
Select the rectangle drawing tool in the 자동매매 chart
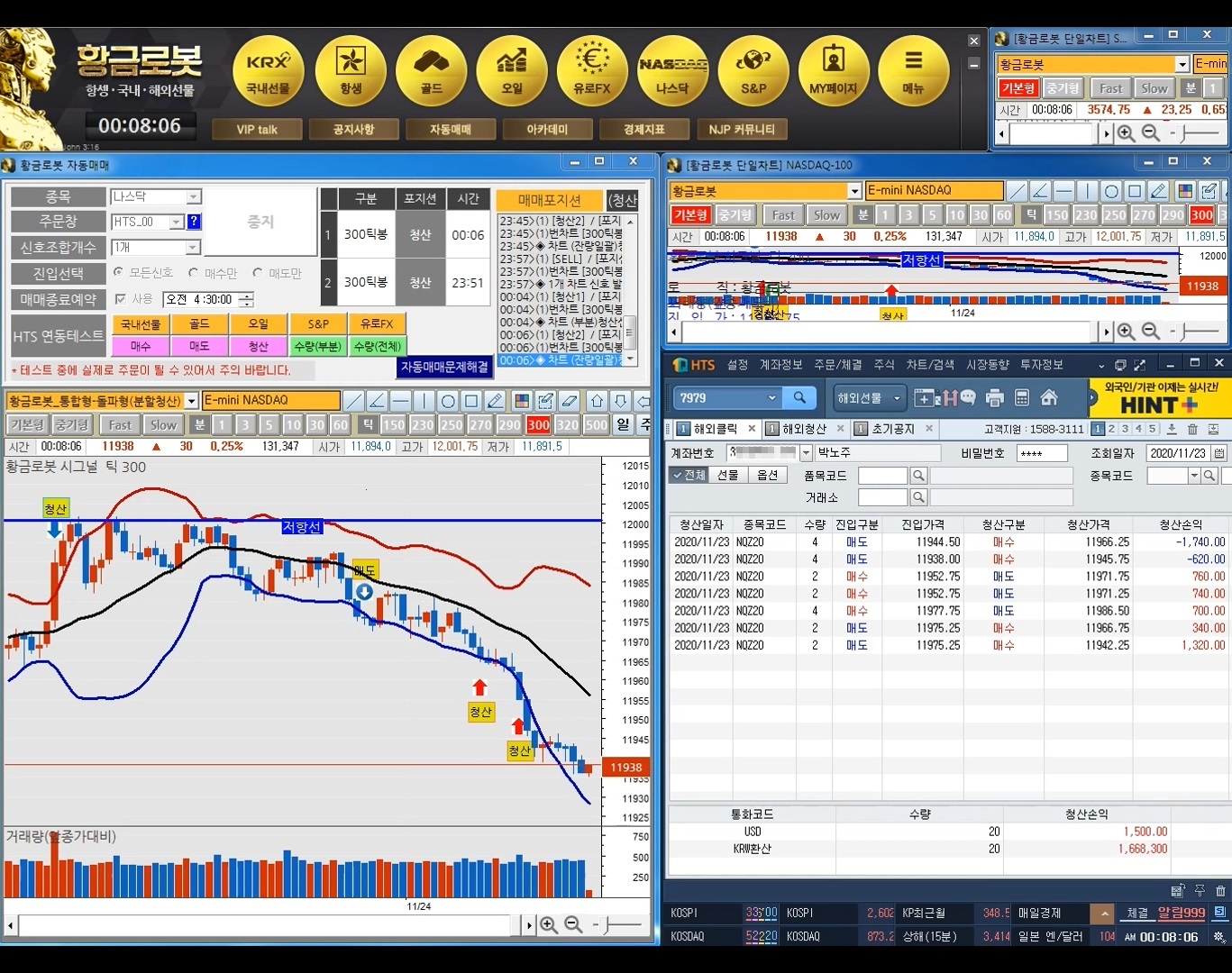471,401
